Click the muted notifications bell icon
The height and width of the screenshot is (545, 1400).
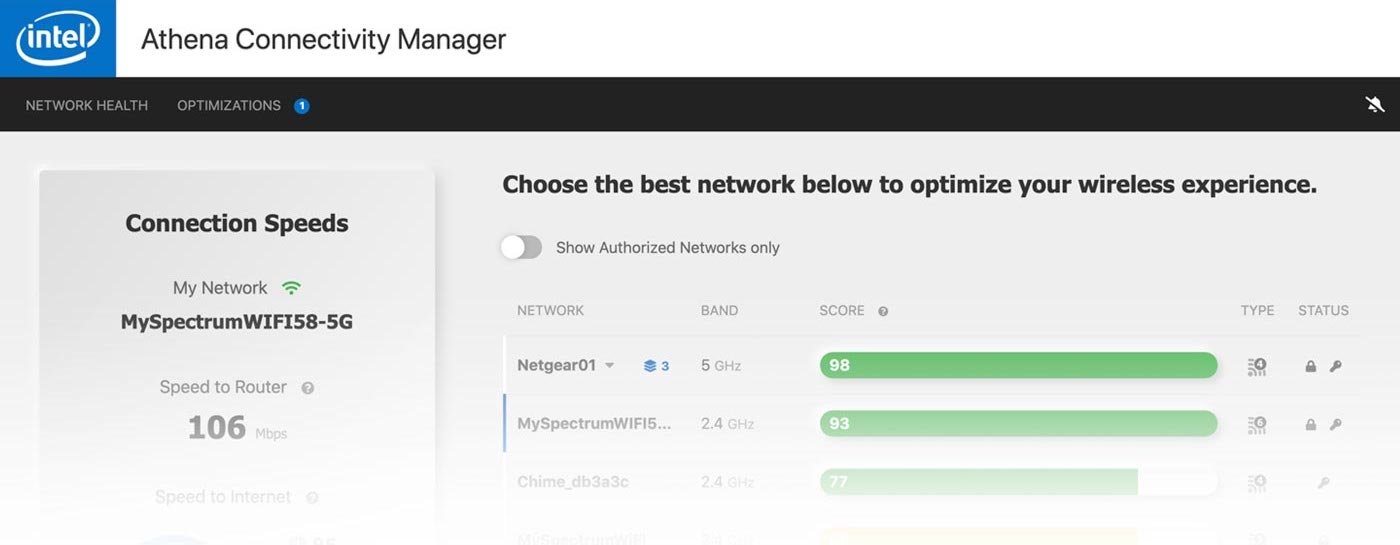pos(1374,105)
